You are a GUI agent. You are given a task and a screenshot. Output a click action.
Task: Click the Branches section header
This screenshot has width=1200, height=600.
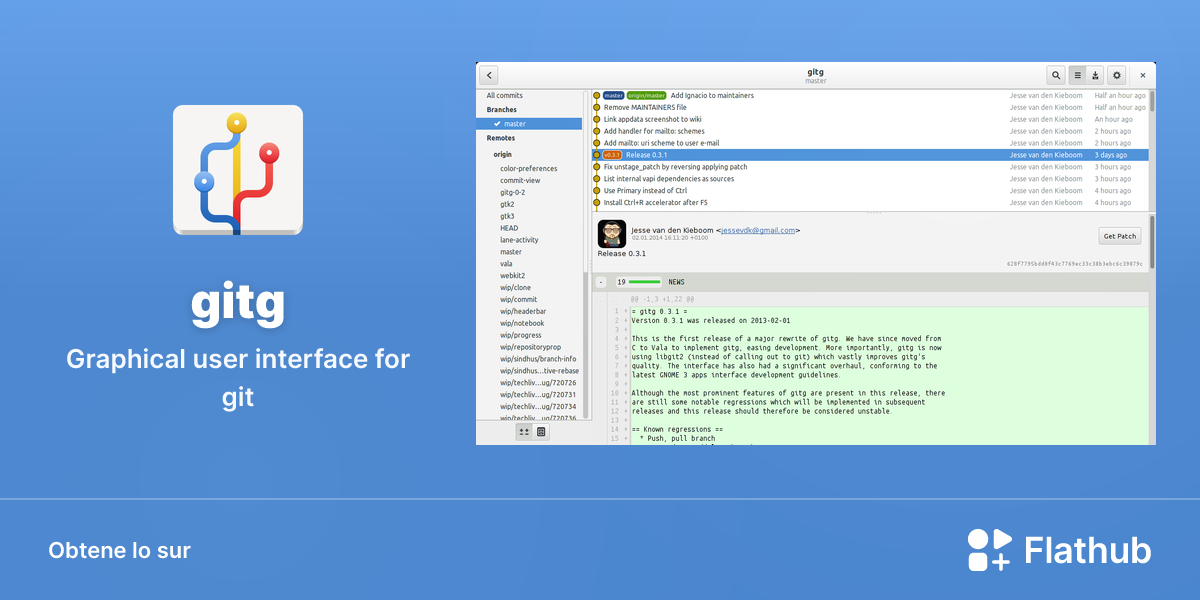point(502,110)
